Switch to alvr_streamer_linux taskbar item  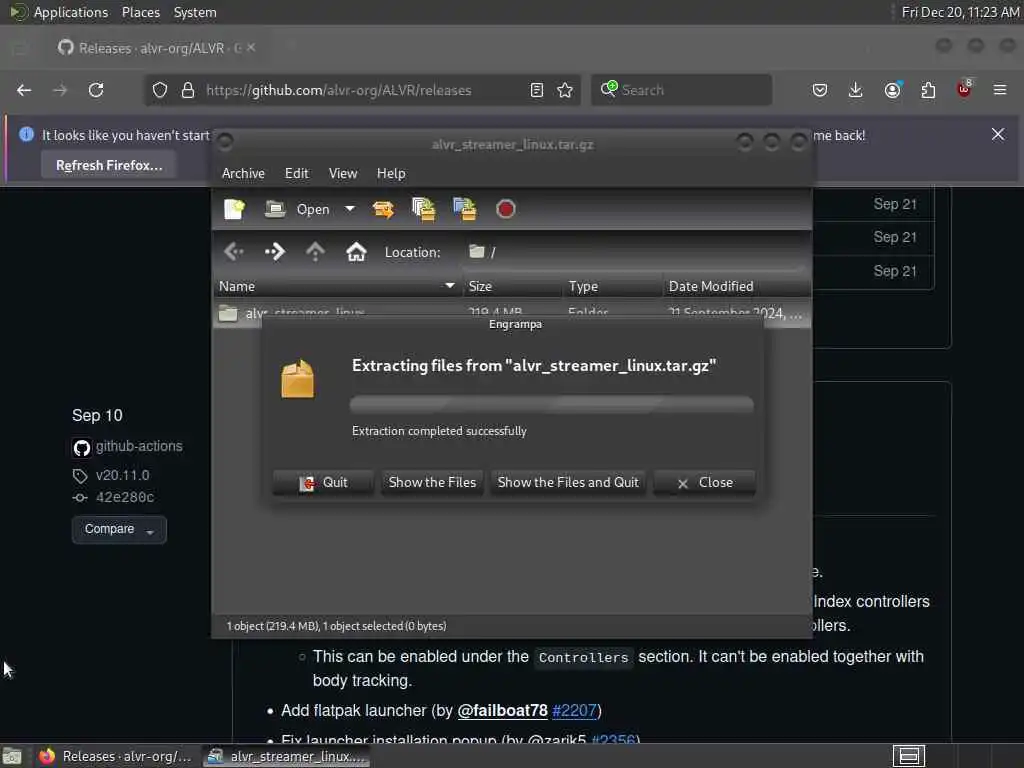click(x=286, y=756)
